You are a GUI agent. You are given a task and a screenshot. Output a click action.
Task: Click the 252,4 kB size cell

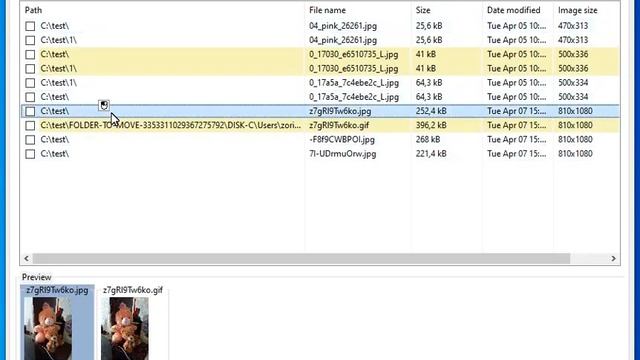pos(431,111)
